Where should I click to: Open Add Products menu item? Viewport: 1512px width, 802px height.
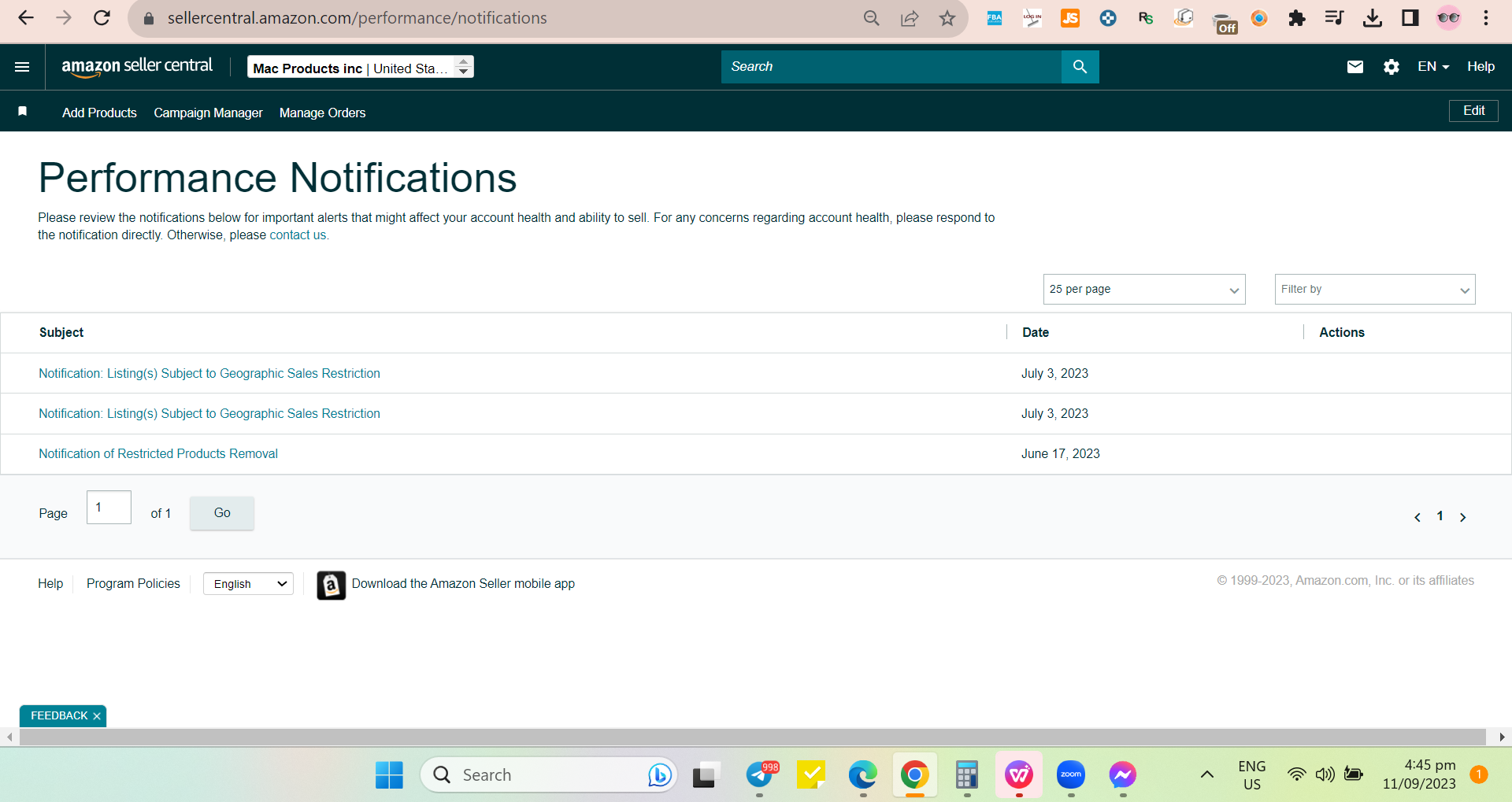pyautogui.click(x=99, y=113)
